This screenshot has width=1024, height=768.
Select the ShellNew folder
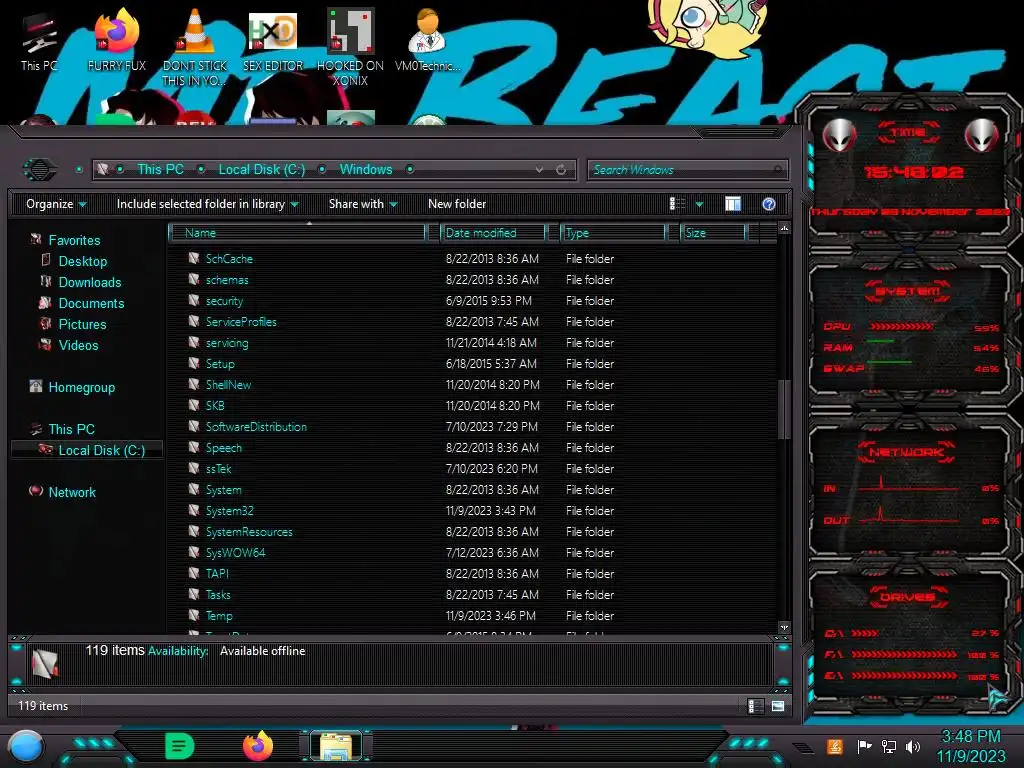[x=228, y=385]
